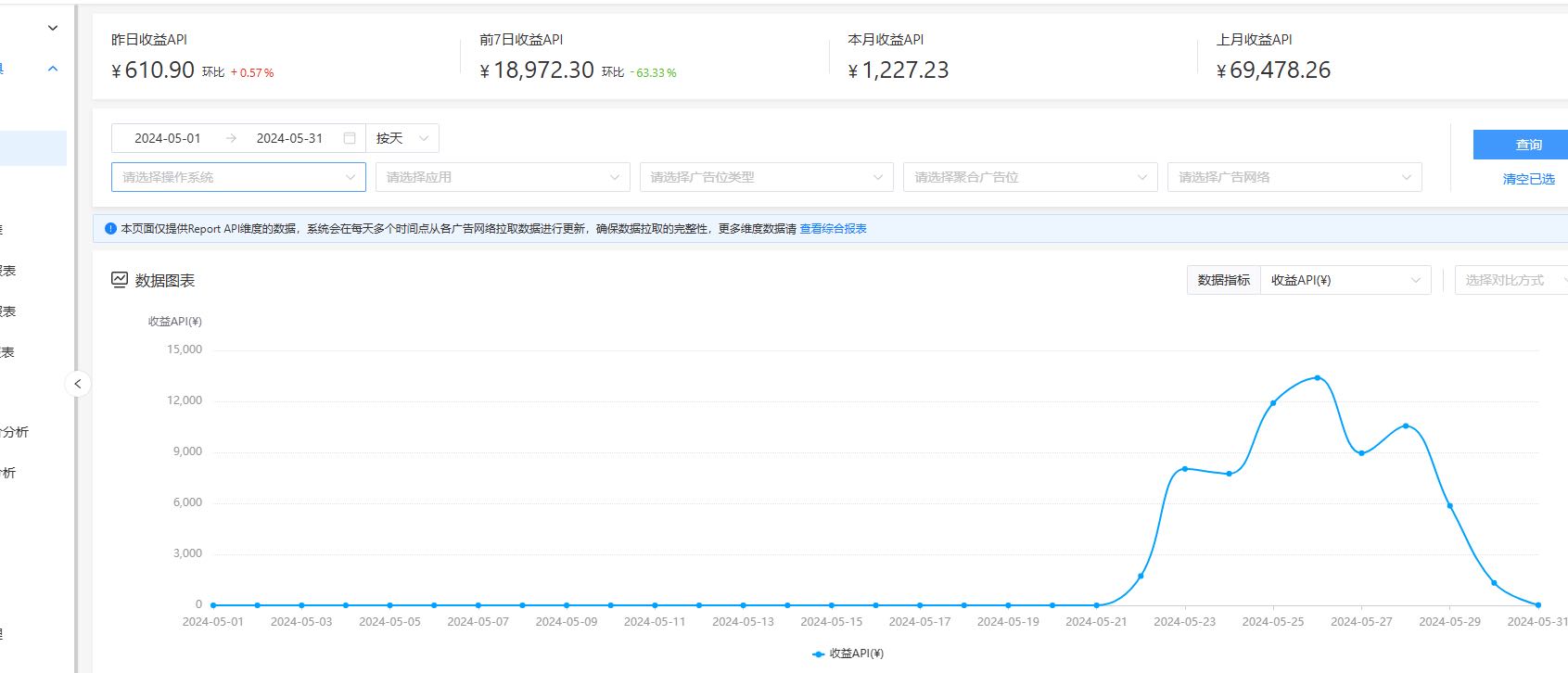Click the highlighted sidebar menu item
The height and width of the screenshot is (673, 1568).
tap(33, 148)
